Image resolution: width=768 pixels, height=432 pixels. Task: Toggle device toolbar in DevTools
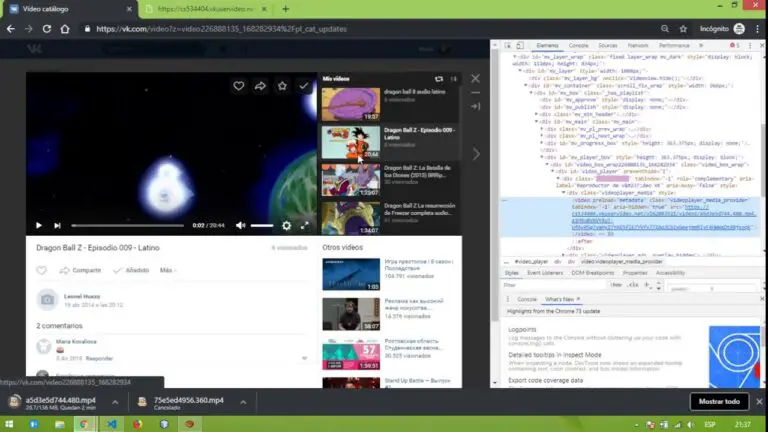tap(520, 46)
